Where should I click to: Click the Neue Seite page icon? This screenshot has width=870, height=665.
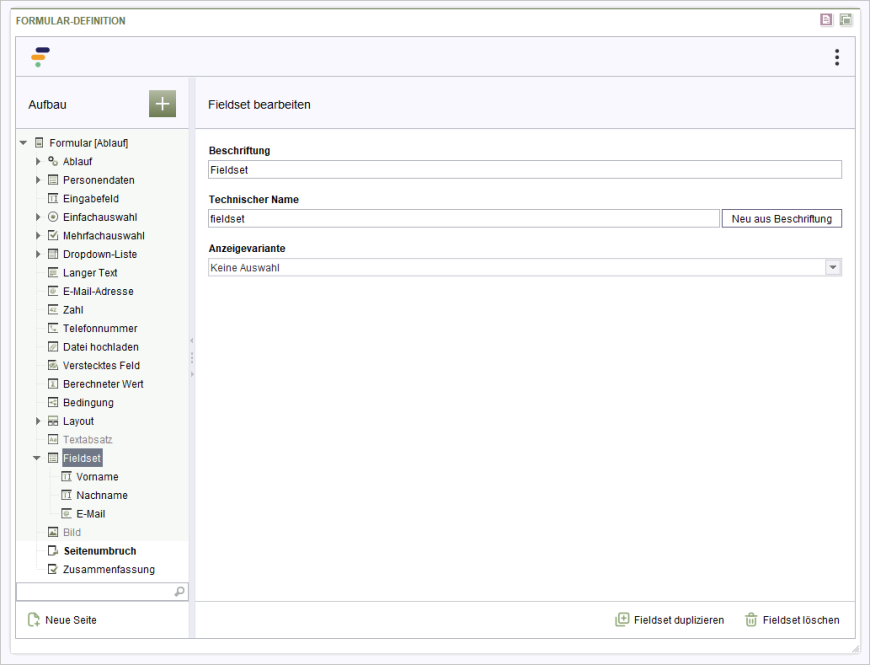(34, 620)
